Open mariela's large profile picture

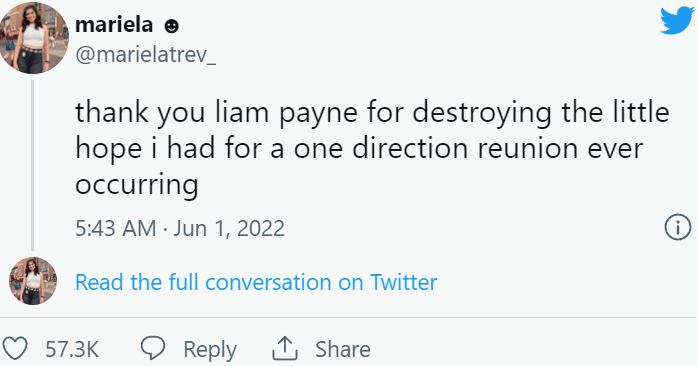(x=34, y=38)
